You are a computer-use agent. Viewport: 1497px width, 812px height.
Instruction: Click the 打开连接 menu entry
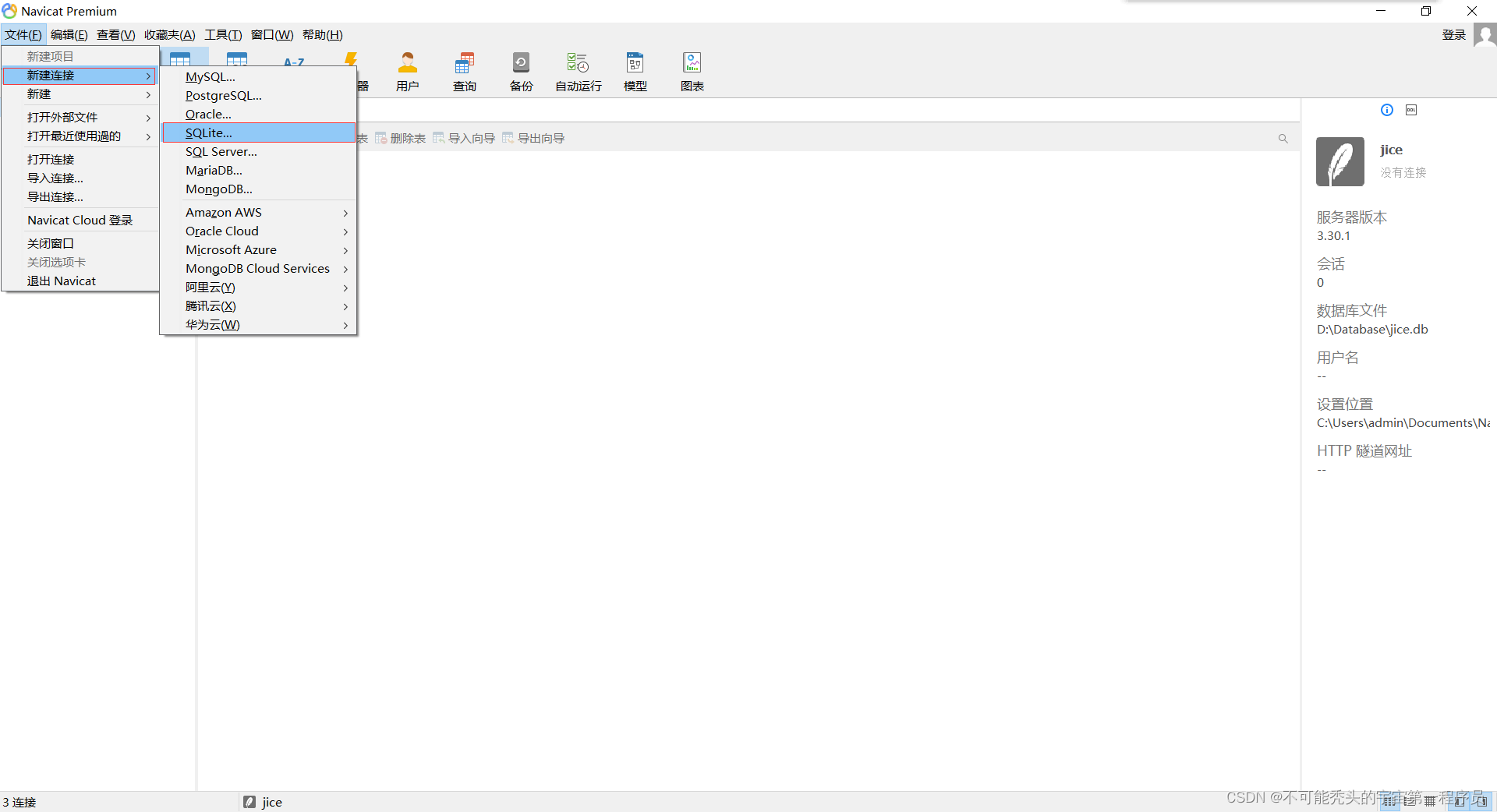coord(80,160)
